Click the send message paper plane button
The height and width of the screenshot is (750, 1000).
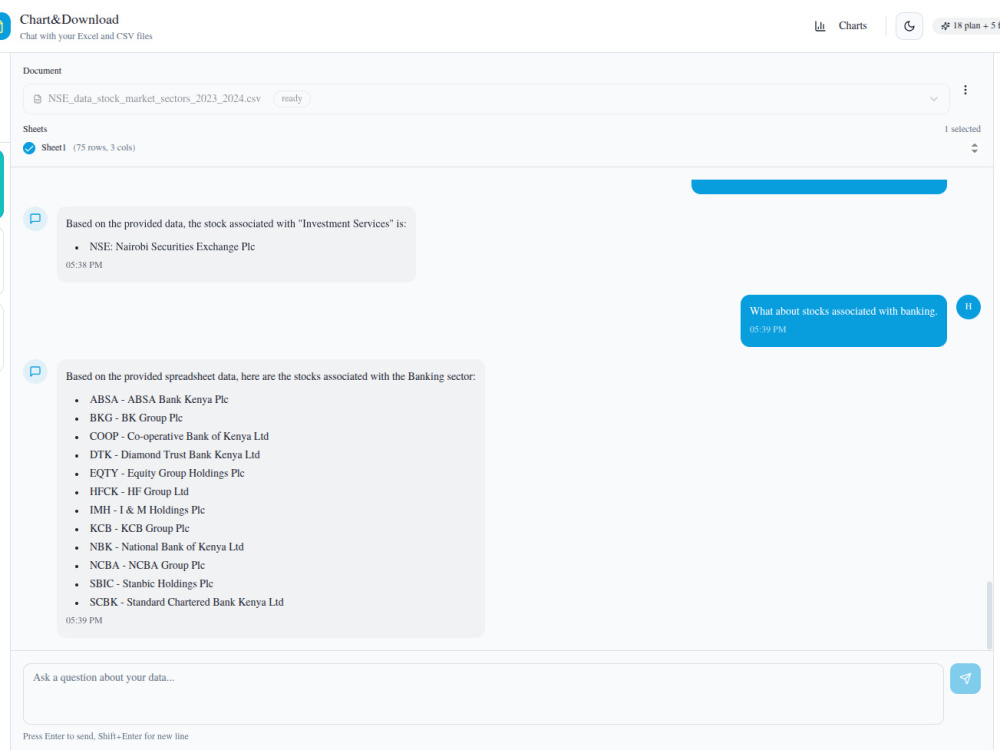[x=964, y=679]
